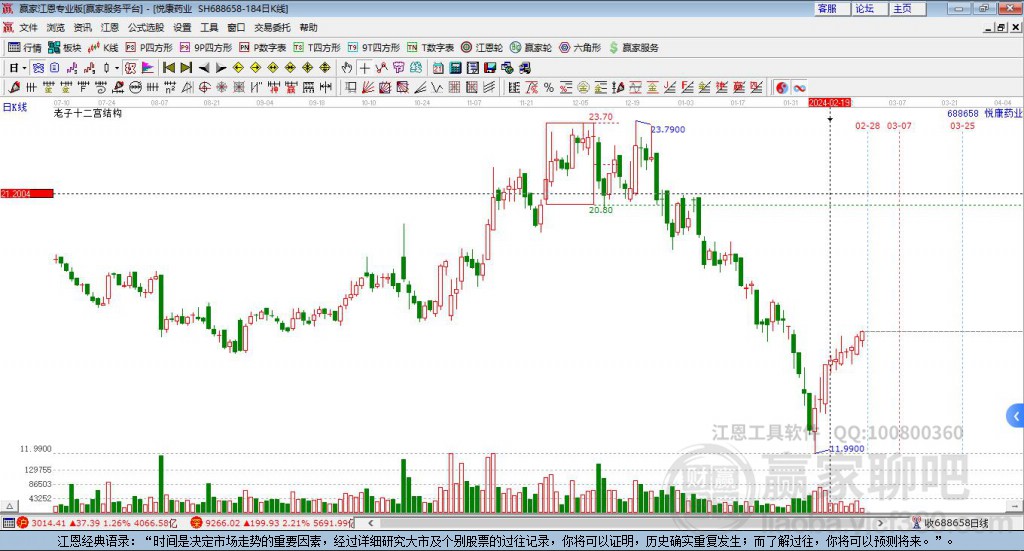
Task: Open the 赢家轮 wheel tool
Action: pos(531,48)
